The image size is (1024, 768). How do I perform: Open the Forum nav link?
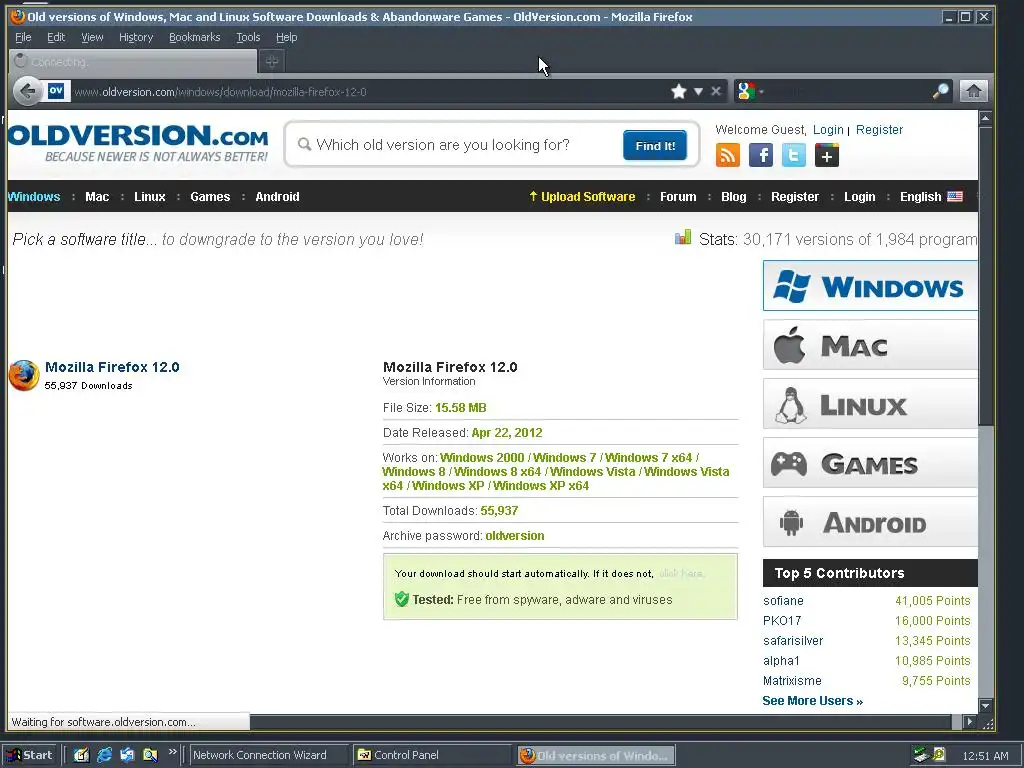(678, 197)
